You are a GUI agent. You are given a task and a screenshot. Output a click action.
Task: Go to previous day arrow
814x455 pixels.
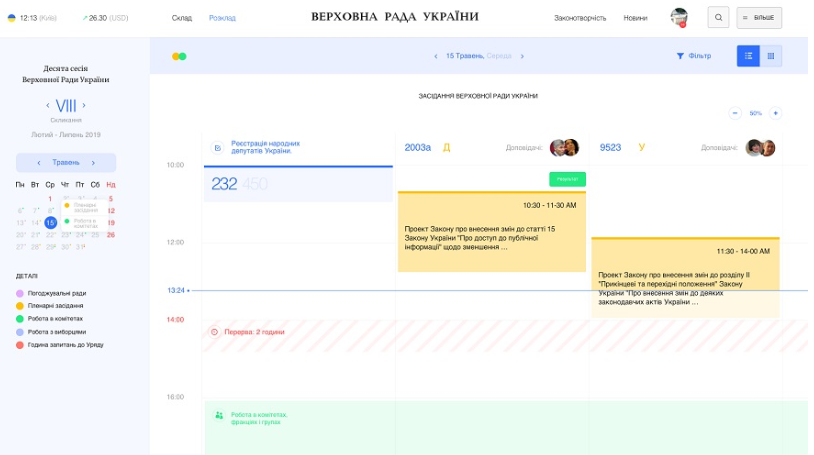436,56
